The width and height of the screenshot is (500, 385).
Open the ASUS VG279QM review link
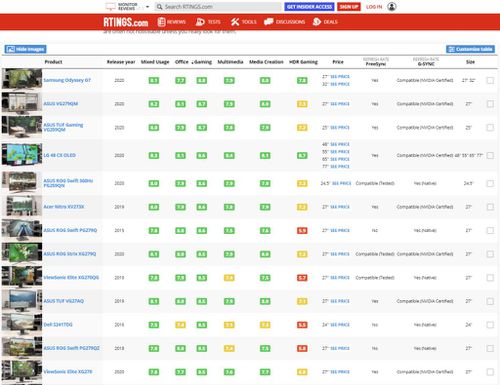(61, 104)
